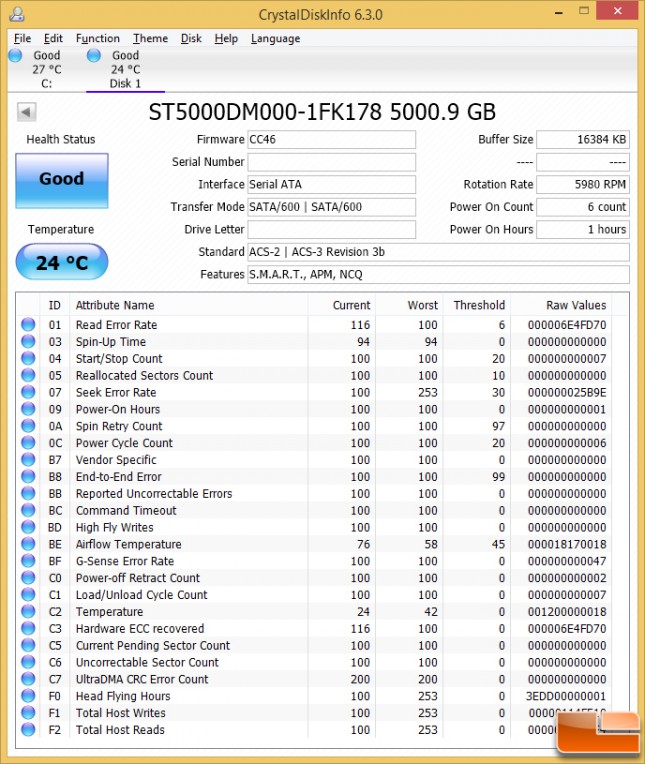The width and height of the screenshot is (645, 764).
Task: Click the 24 °C temperature button
Action: (62, 263)
